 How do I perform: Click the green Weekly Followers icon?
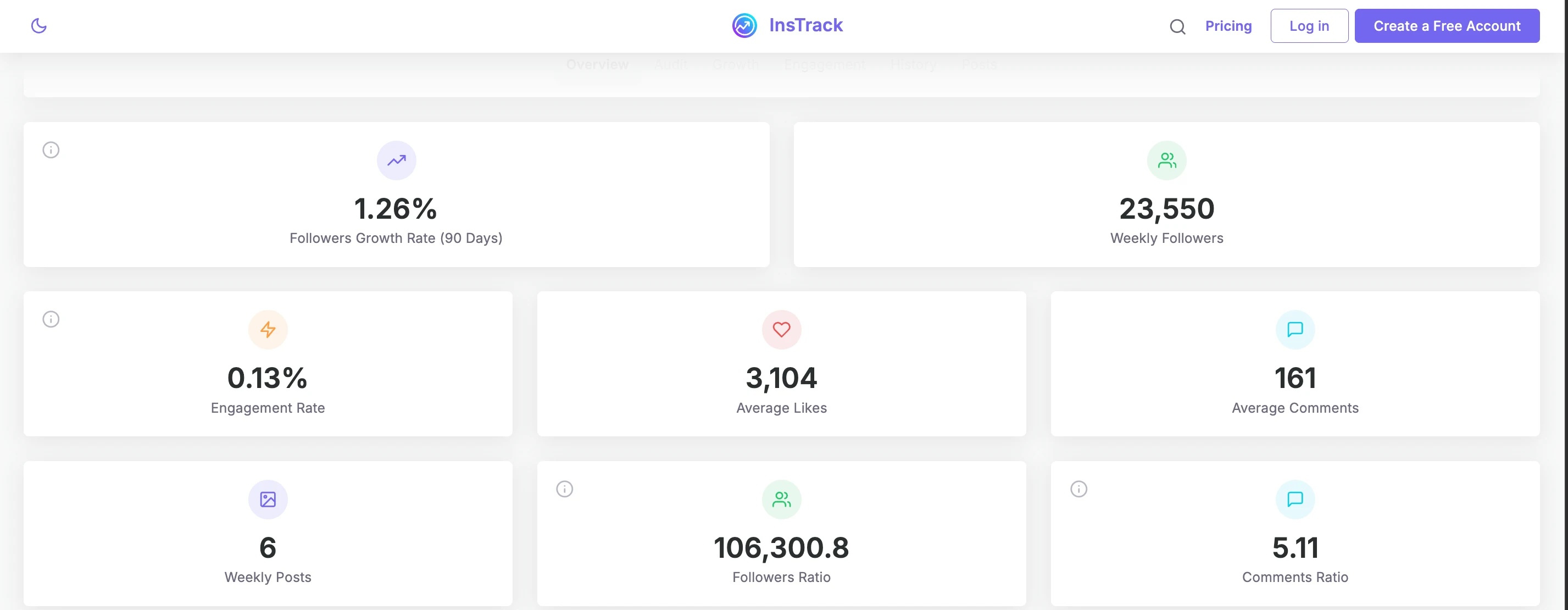pyautogui.click(x=1166, y=159)
